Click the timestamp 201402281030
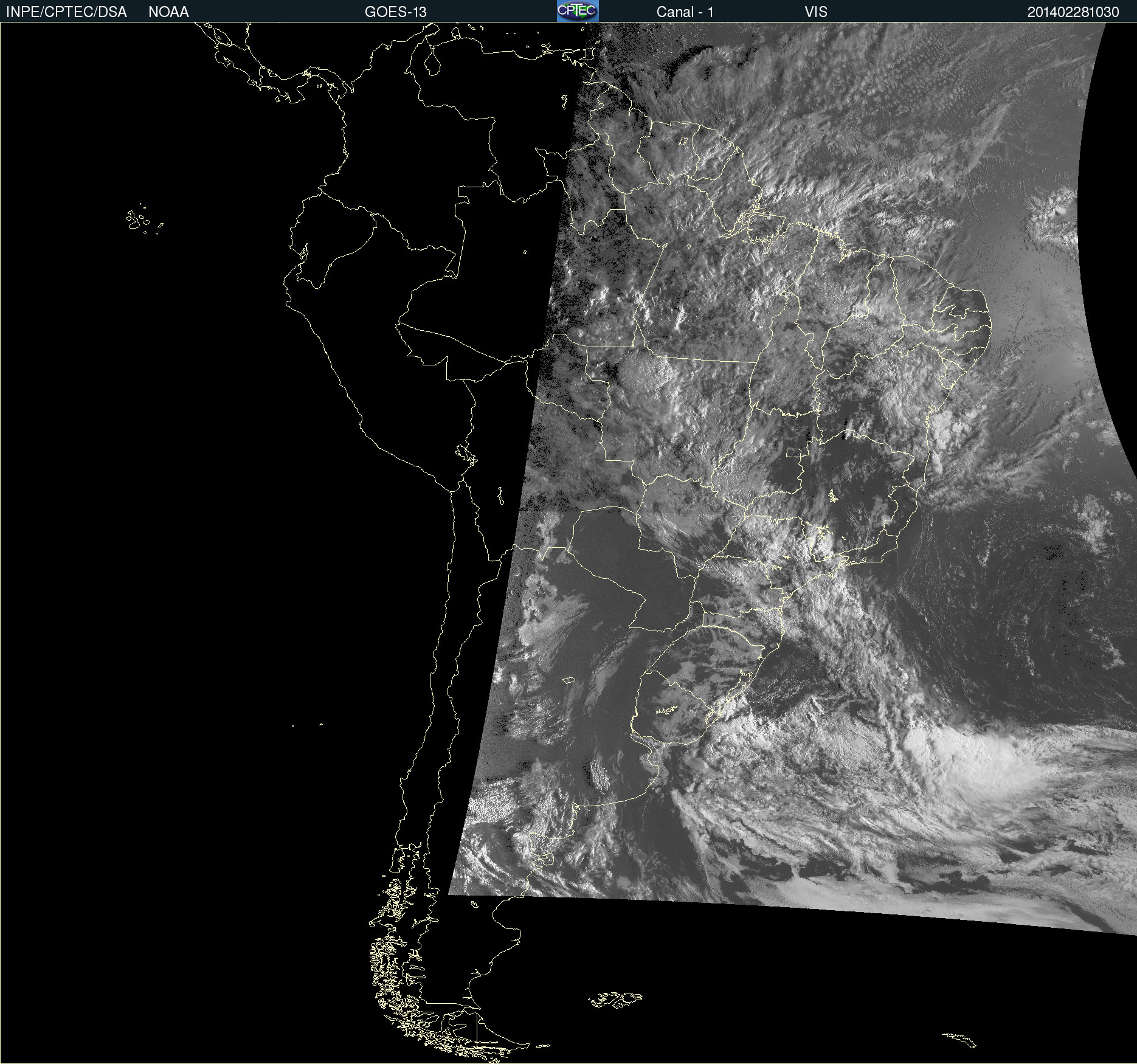 click(1073, 12)
